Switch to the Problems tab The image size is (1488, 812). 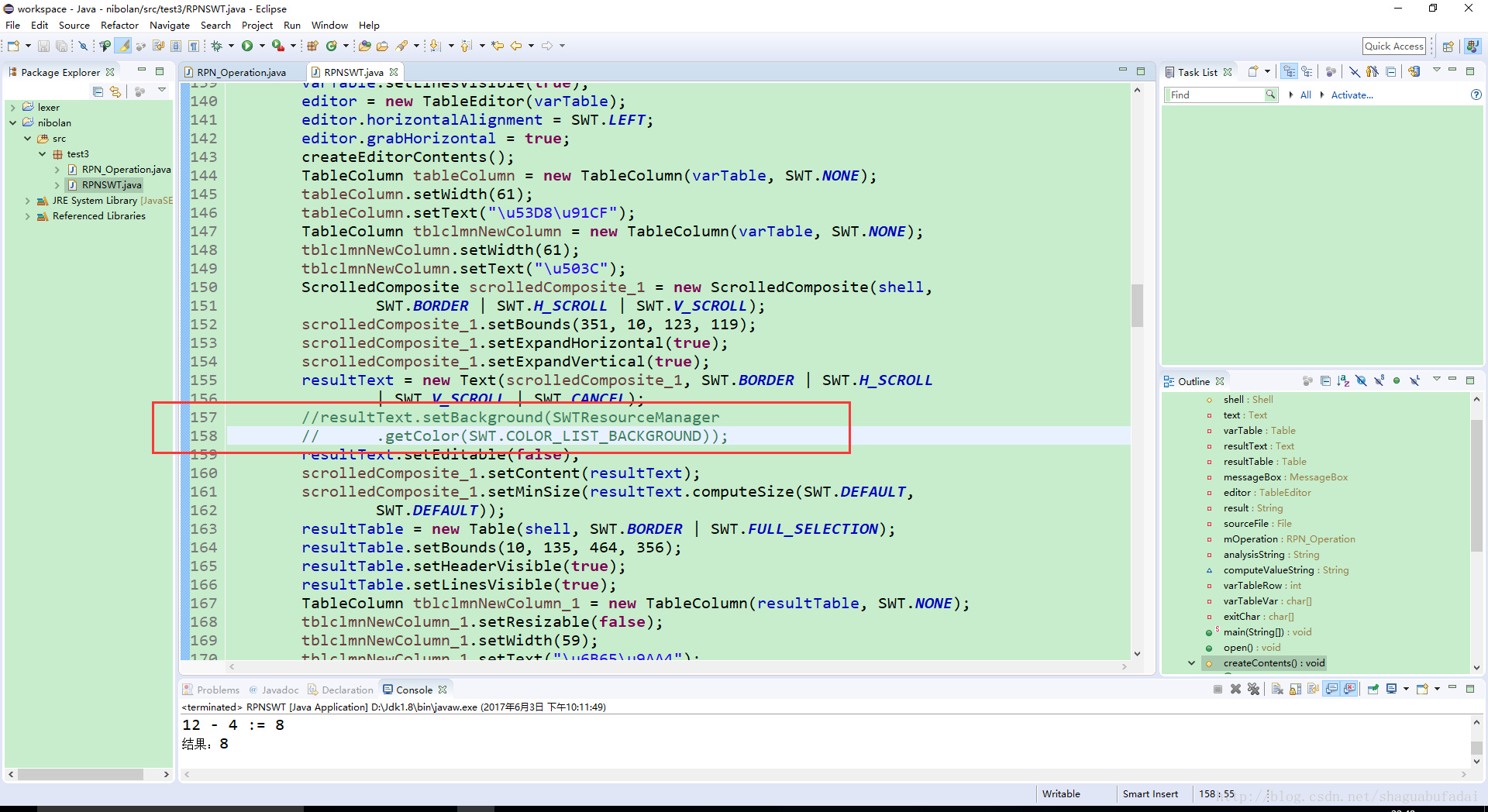click(x=212, y=690)
